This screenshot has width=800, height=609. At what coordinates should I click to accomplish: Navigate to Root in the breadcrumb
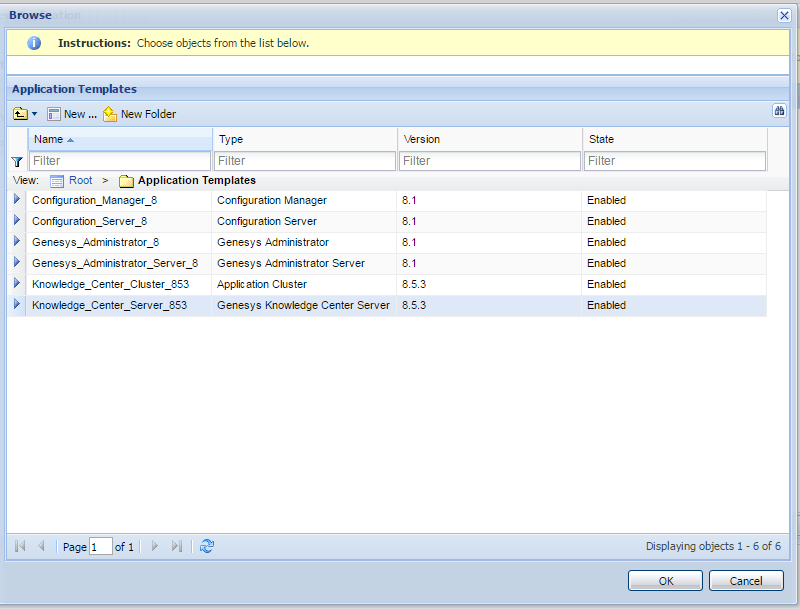[x=80, y=181]
